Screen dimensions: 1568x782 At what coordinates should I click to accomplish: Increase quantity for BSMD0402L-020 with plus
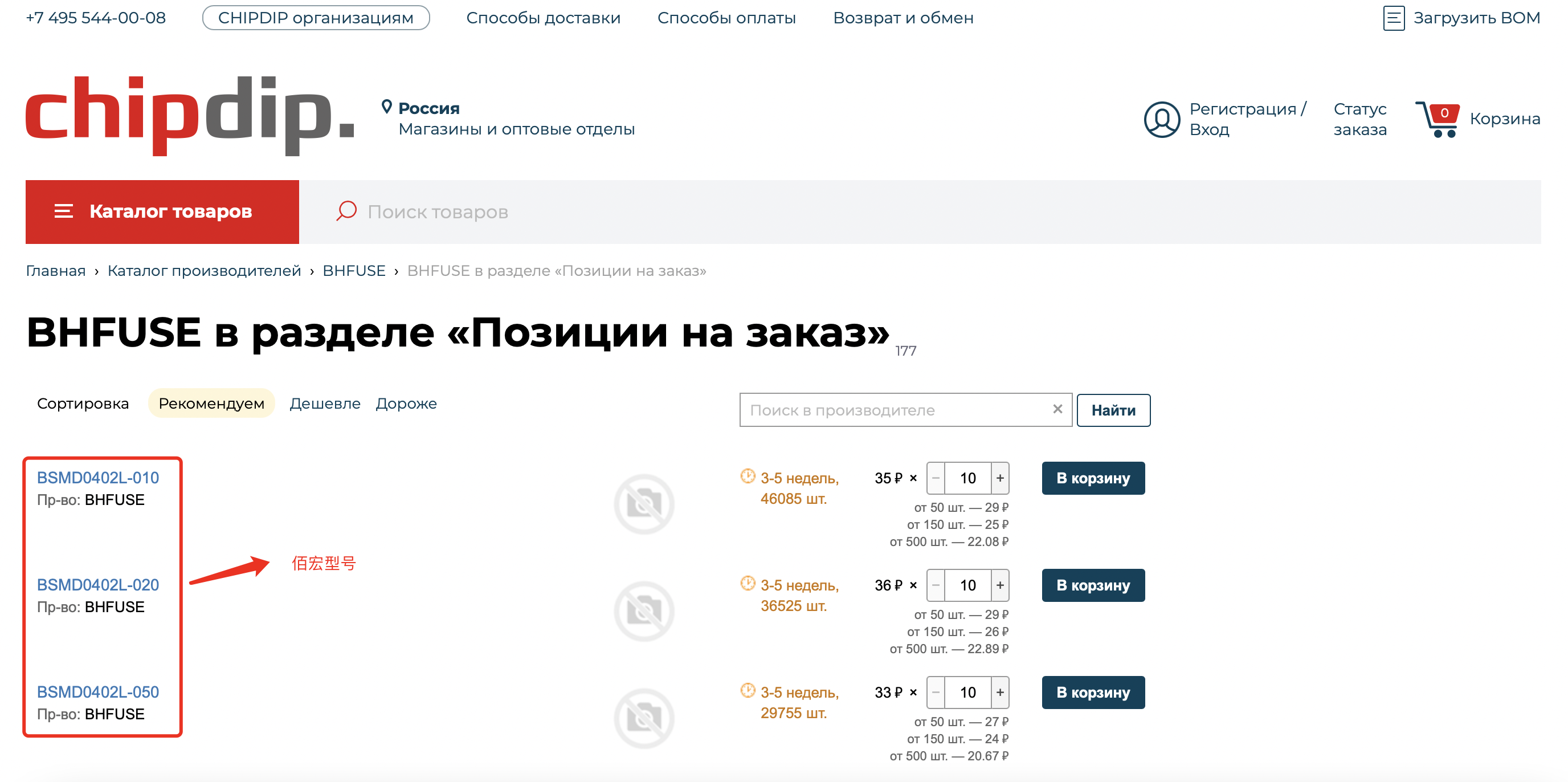[x=1000, y=585]
